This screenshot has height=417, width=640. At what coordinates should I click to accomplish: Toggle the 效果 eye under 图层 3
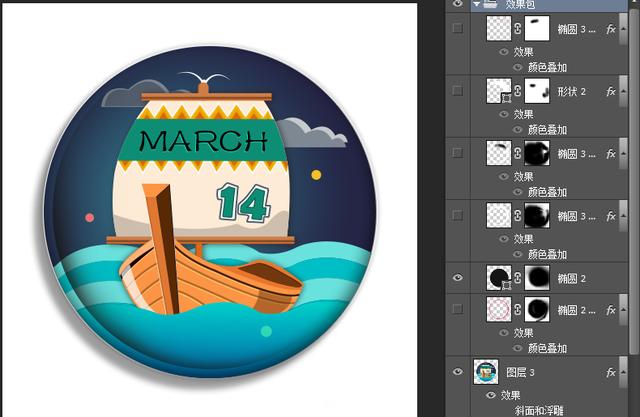(x=491, y=395)
